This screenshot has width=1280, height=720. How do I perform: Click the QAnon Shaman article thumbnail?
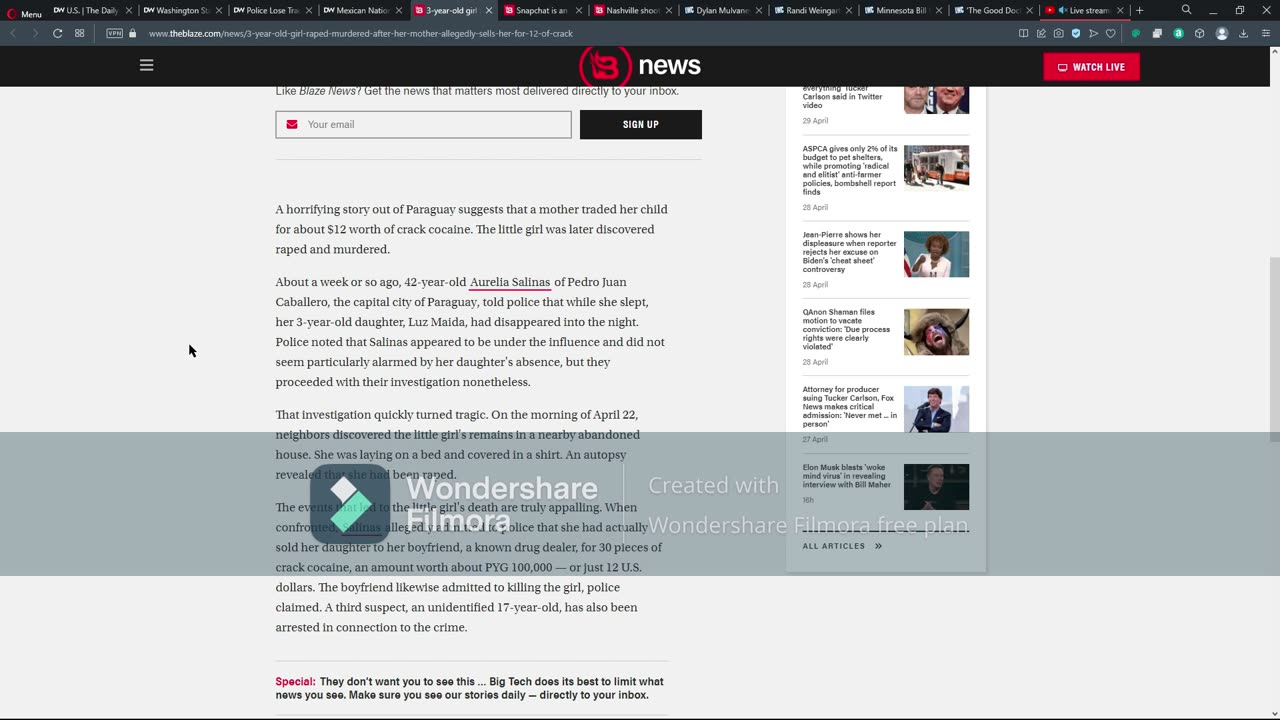[x=936, y=332]
